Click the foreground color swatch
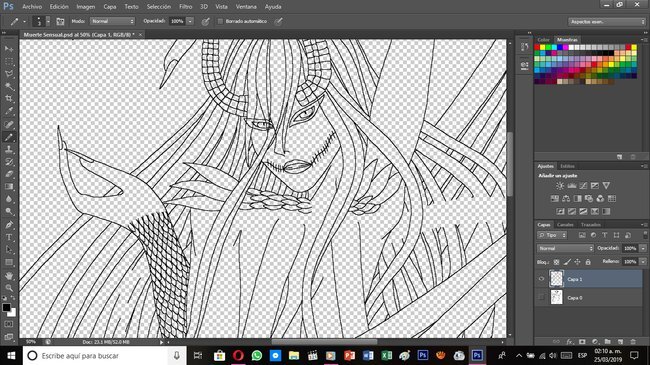 point(6,307)
